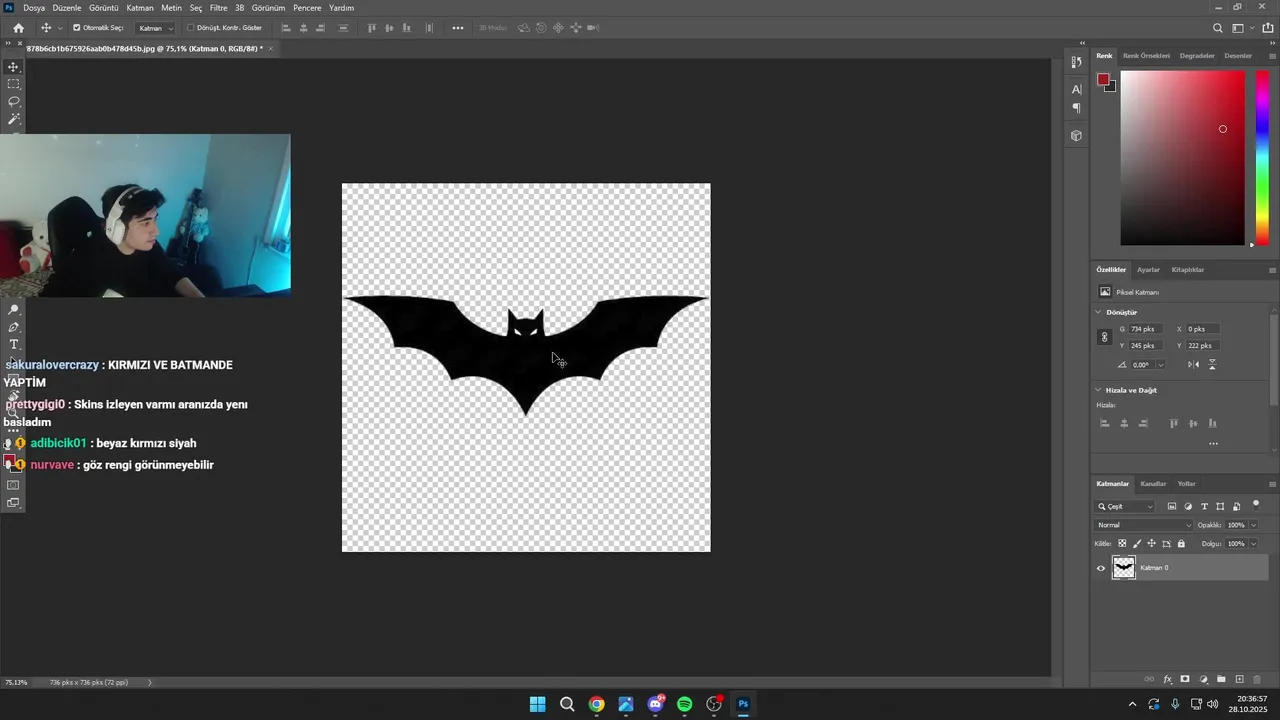Screen dimensions: 1280x720
Task: Open Spotify from the taskbar
Action: 685,704
